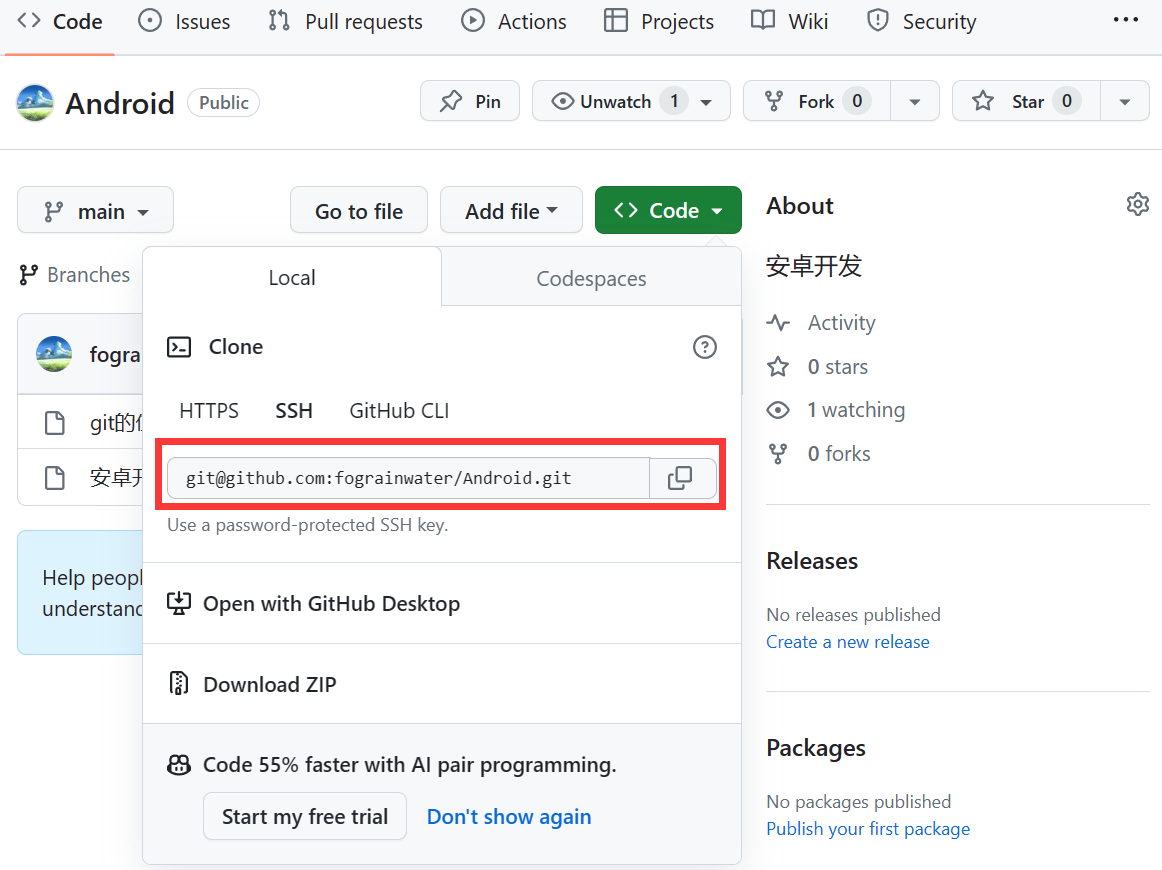Expand the Fork options dropdown arrow
This screenshot has width=1162, height=870.
pyautogui.click(x=915, y=101)
